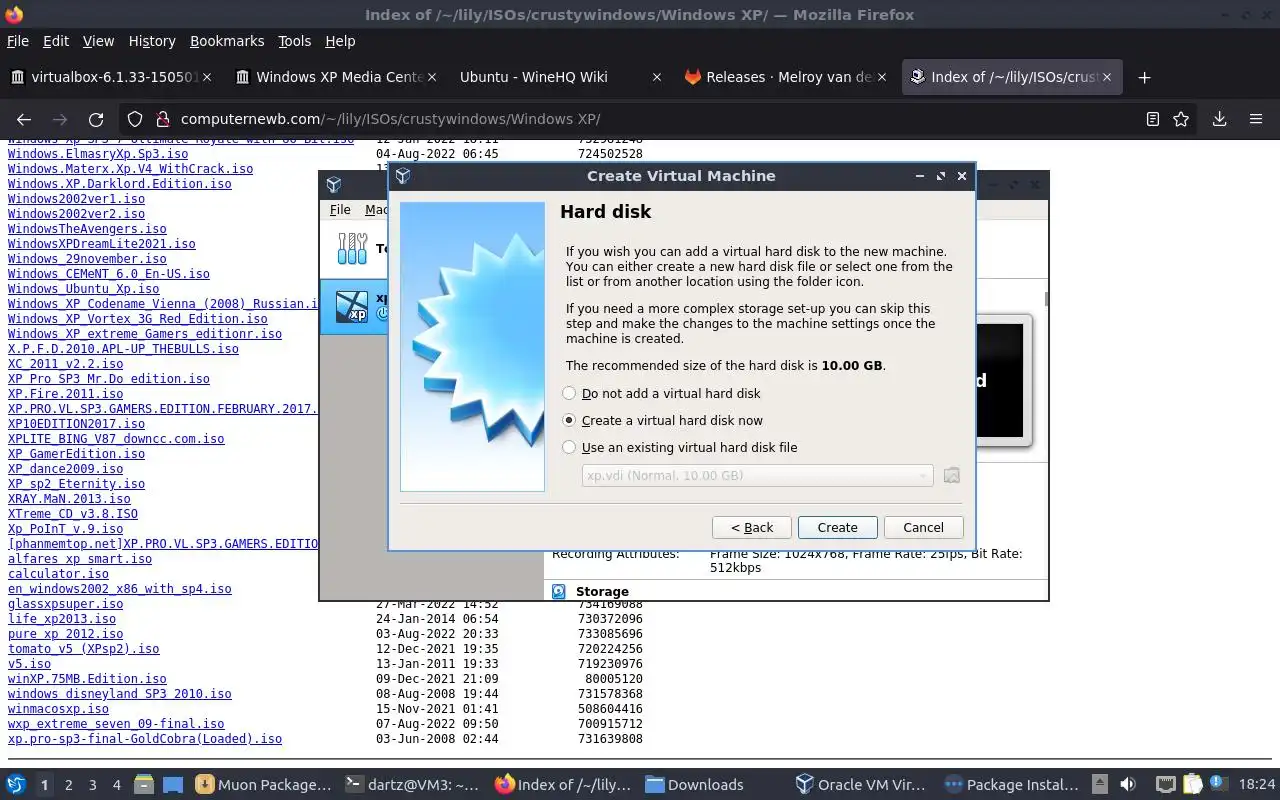Switch to virtualbox-6.1.33 tab
Image resolution: width=1280 pixels, height=800 pixels.
(x=110, y=77)
